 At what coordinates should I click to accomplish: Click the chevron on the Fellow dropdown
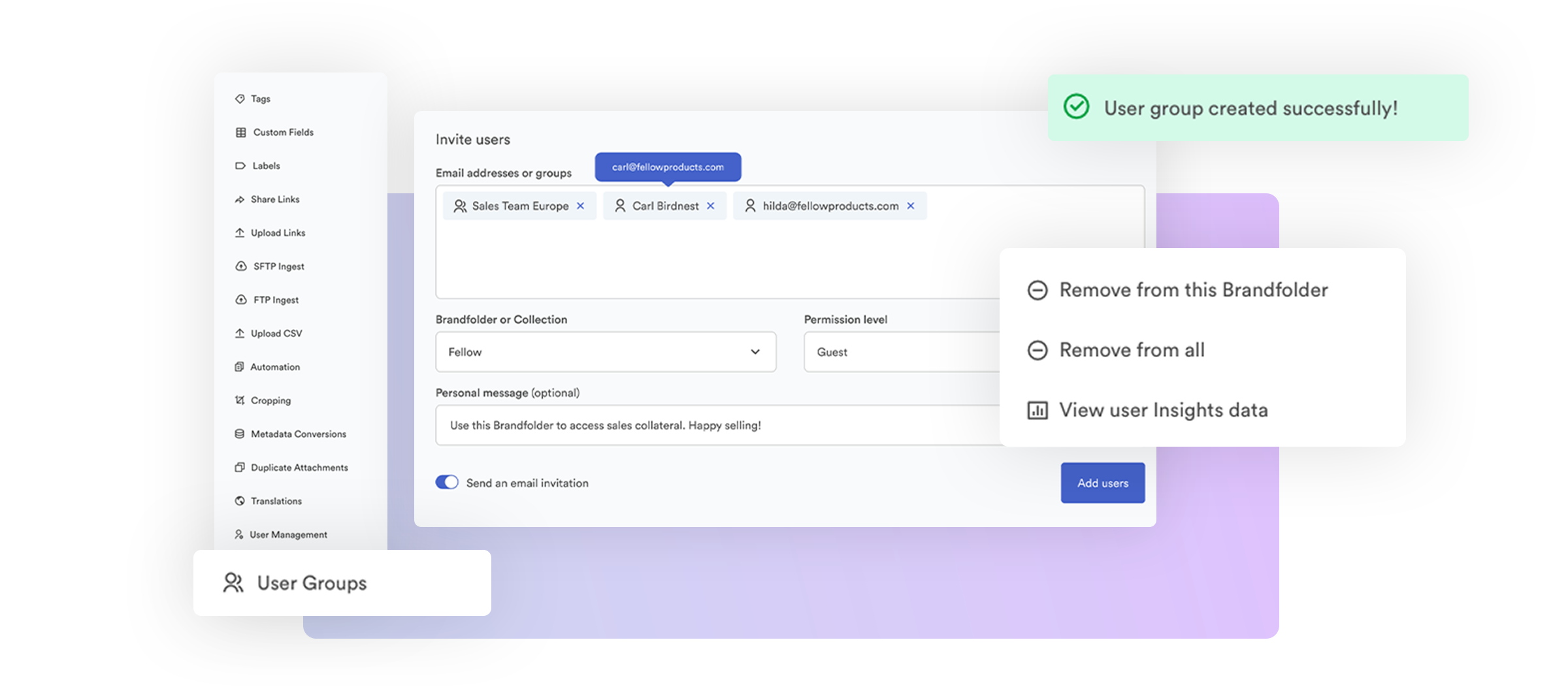(755, 352)
